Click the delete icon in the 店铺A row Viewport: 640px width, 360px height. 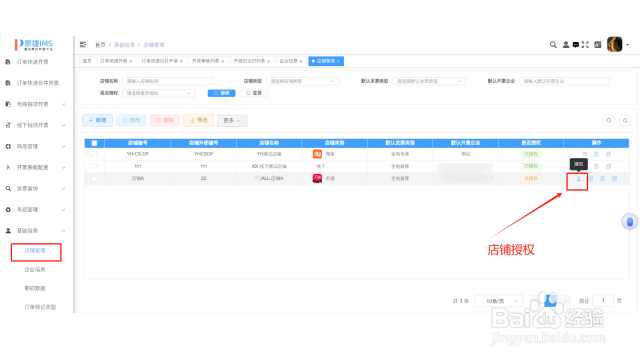(602, 178)
